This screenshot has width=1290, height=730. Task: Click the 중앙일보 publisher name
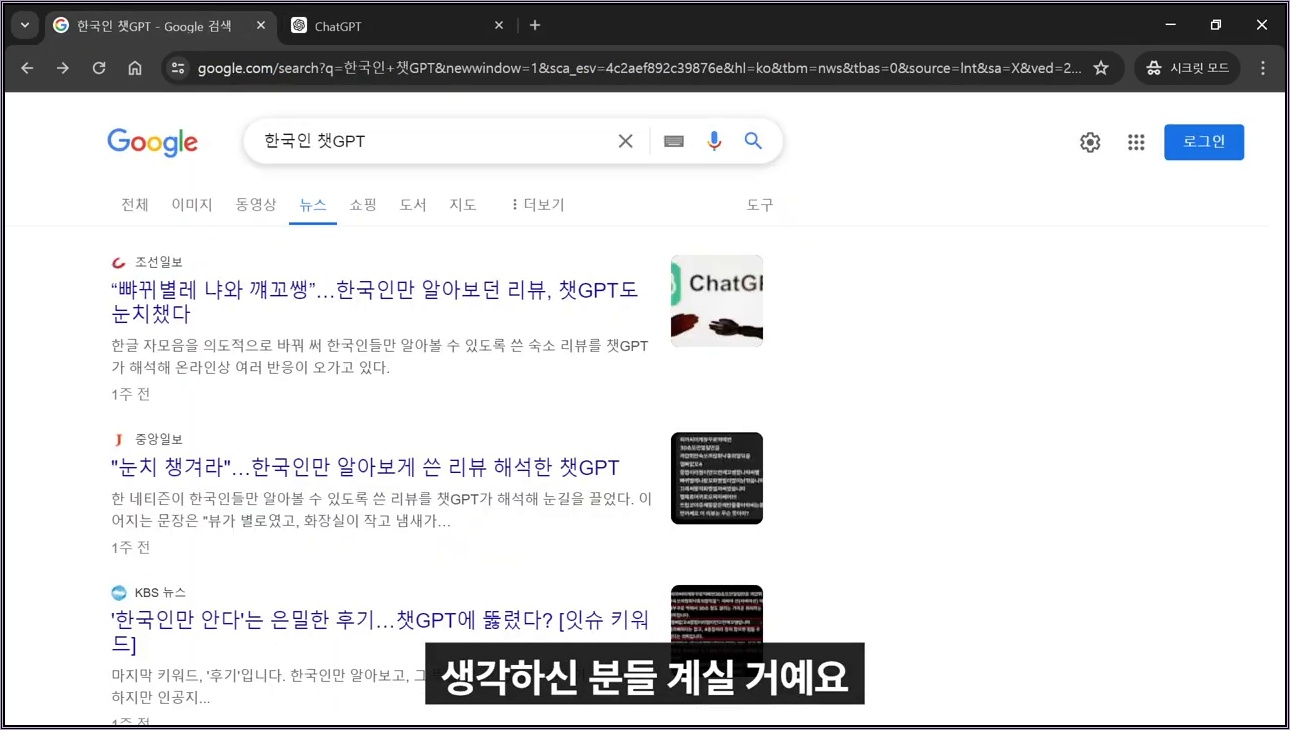click(x=159, y=439)
